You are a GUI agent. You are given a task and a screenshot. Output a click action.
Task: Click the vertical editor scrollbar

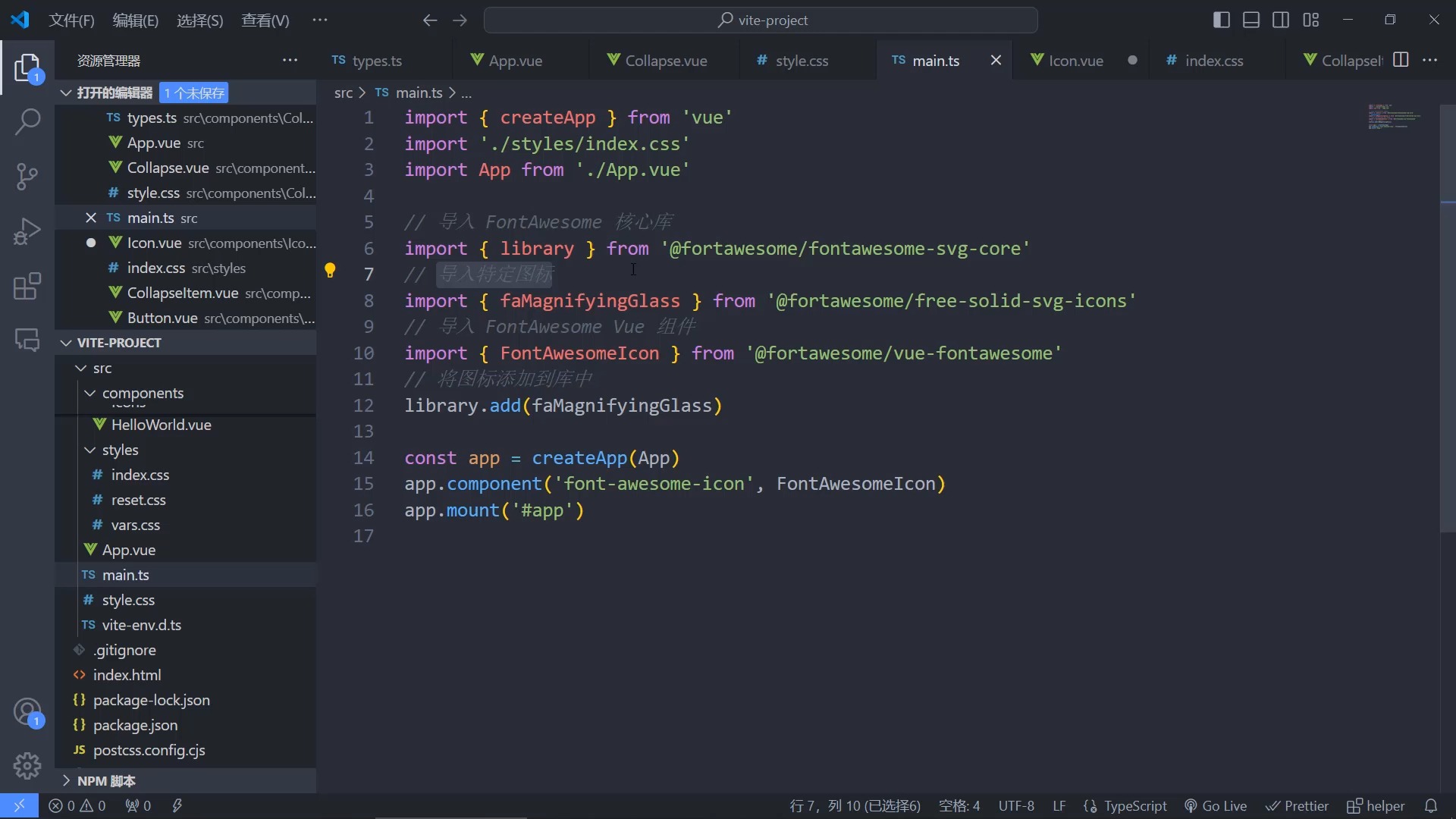point(1448,318)
